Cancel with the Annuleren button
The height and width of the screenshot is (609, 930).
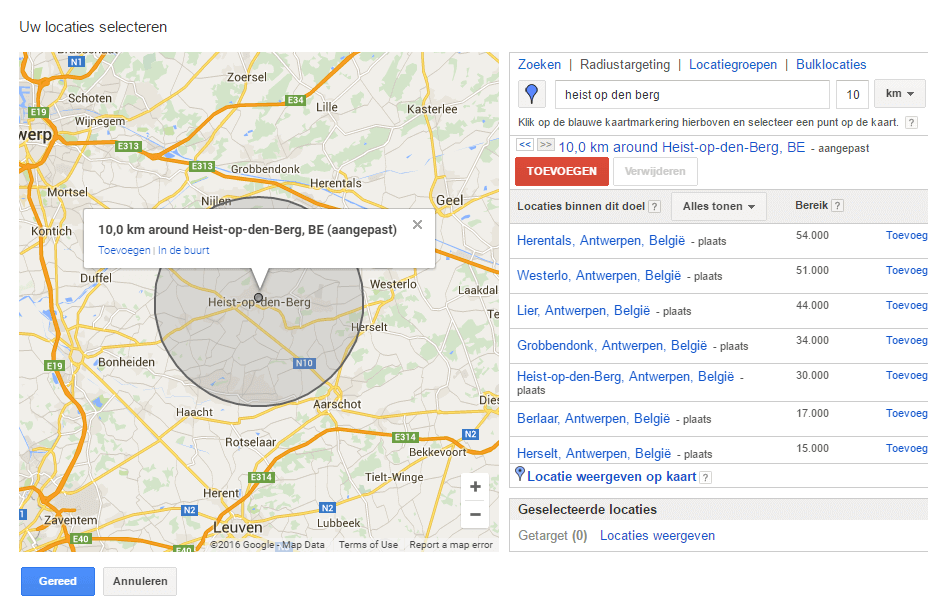pos(140,581)
